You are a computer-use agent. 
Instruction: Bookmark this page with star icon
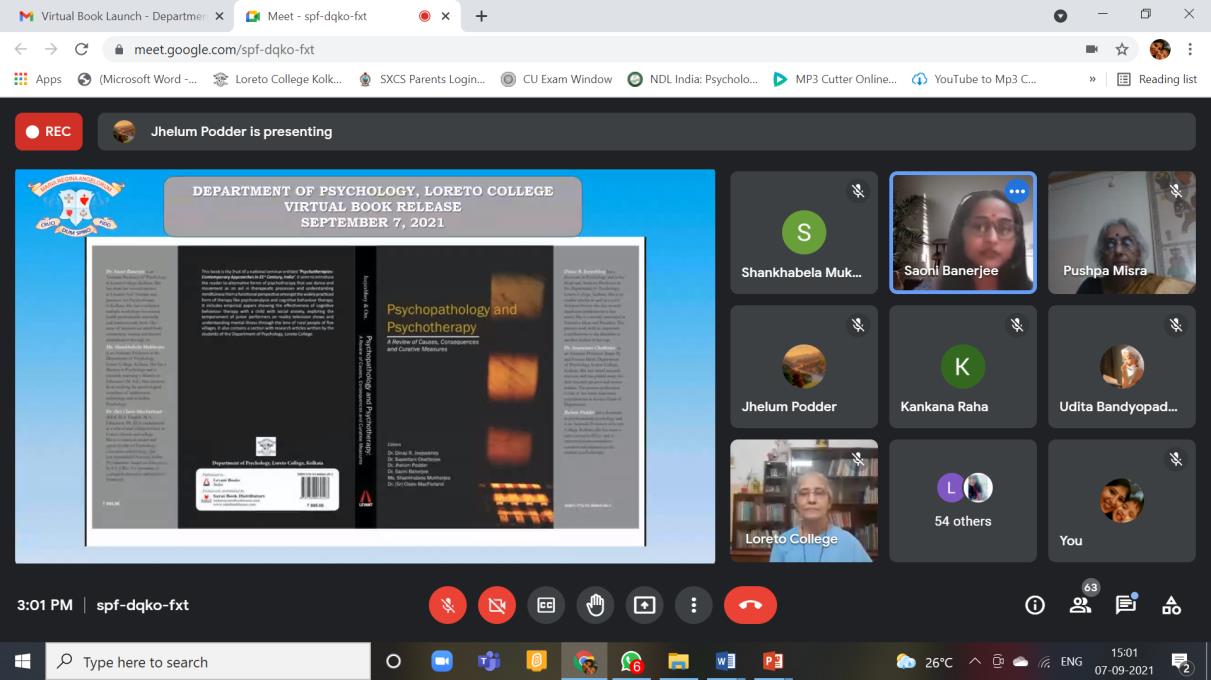(x=1122, y=49)
